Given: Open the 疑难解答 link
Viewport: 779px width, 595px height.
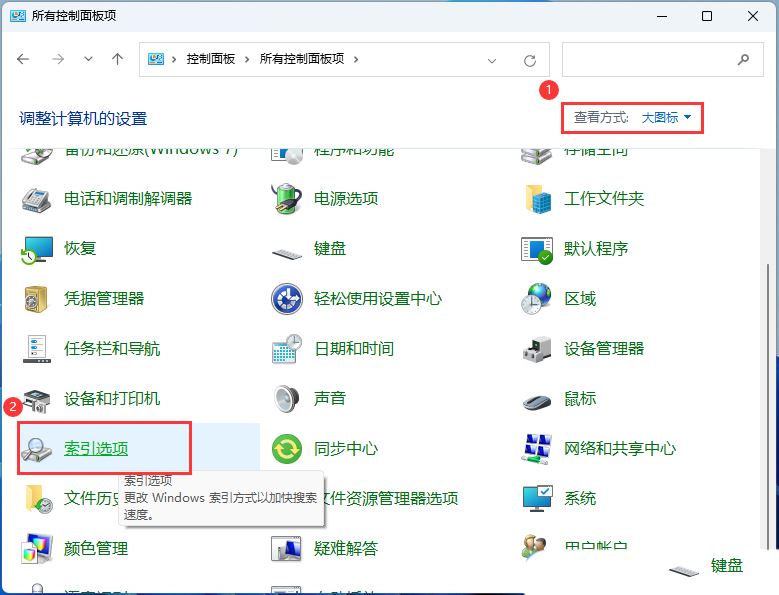Looking at the screenshot, I should tap(346, 548).
